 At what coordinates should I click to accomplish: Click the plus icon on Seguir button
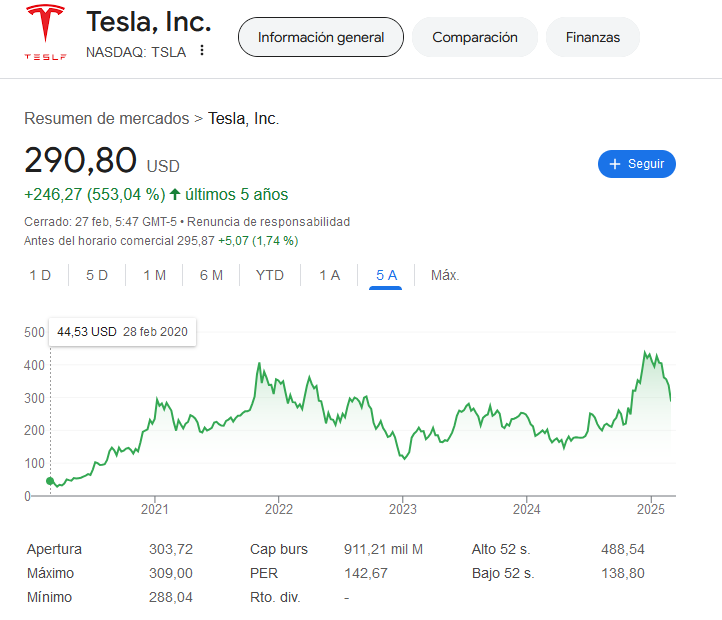[615, 164]
